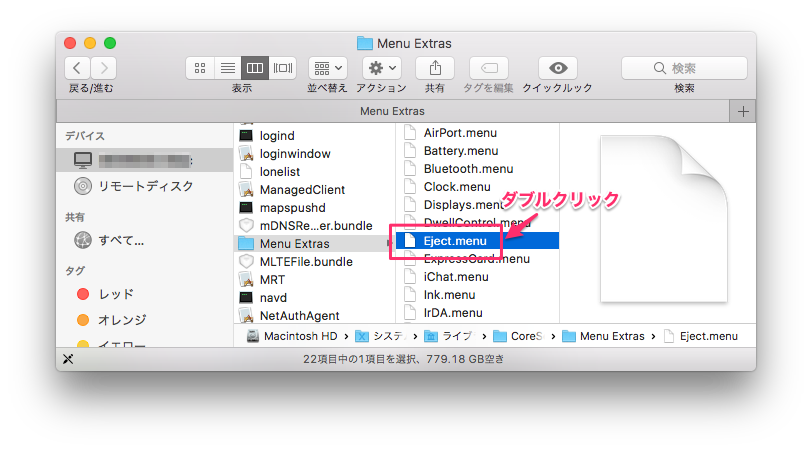
Task: Select IrDA.menu file
Action: (x=477, y=313)
